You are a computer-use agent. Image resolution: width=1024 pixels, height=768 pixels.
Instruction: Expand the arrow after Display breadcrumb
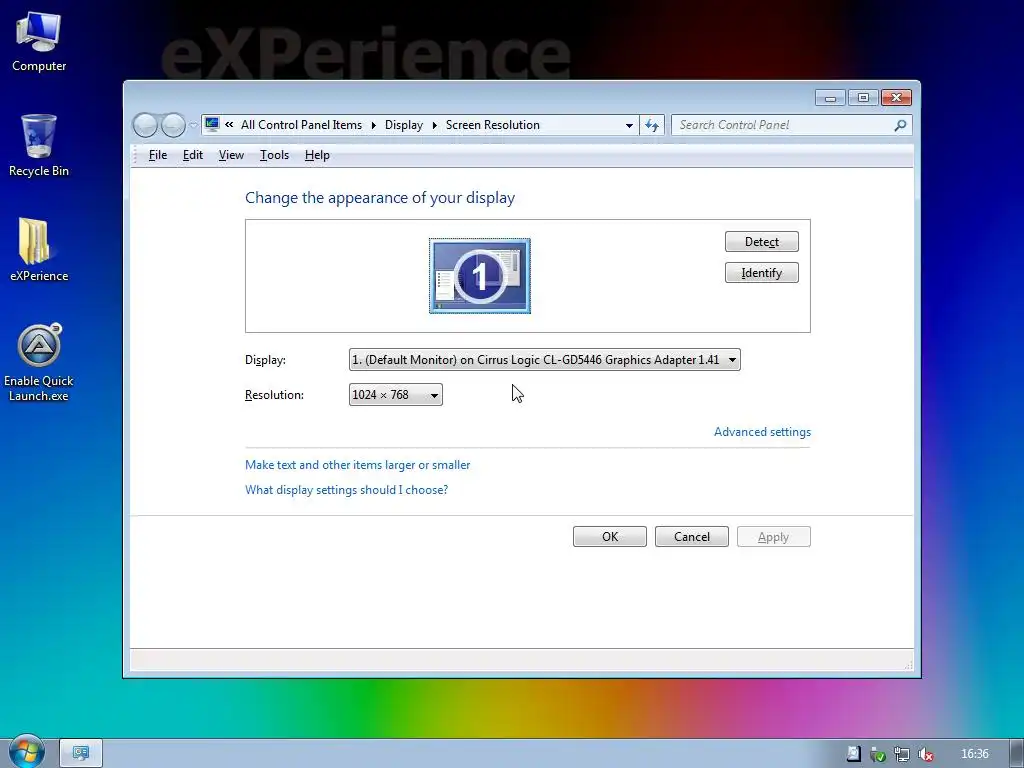coord(434,125)
